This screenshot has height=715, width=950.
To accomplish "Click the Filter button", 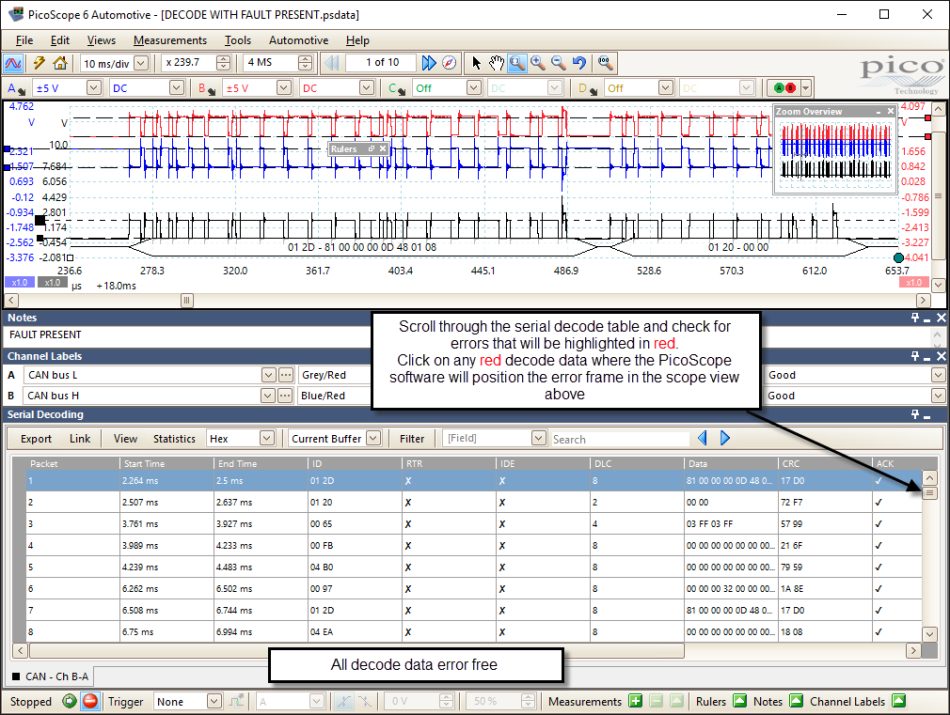I will (x=412, y=439).
